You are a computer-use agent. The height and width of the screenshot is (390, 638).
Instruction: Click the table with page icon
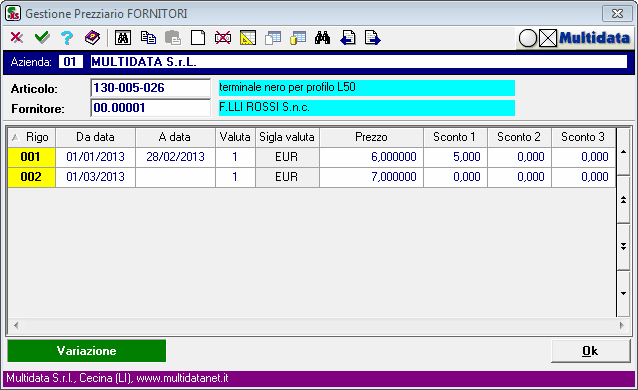pos(273,38)
